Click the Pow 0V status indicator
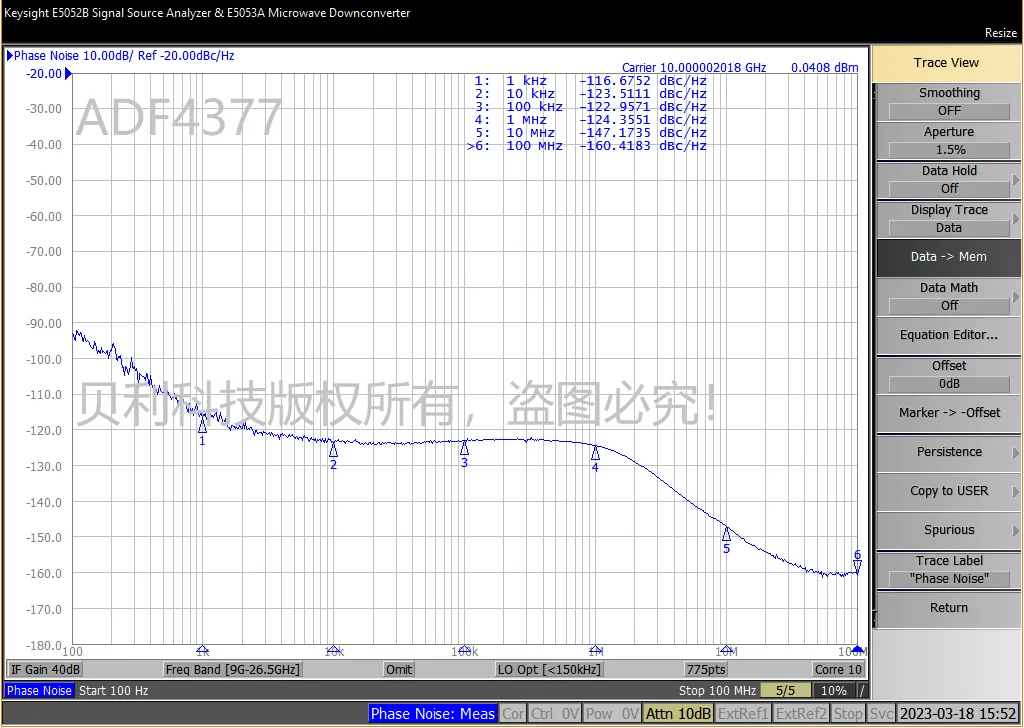 612,714
